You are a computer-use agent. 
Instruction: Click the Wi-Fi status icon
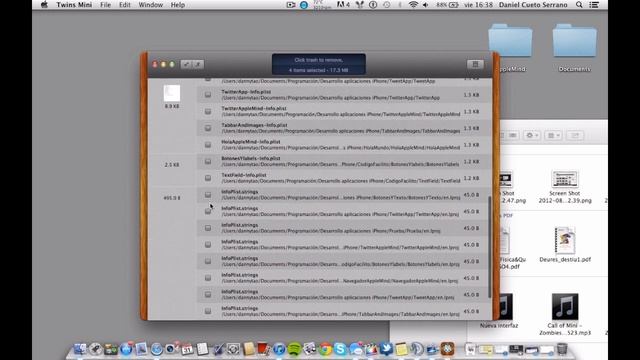(x=413, y=5)
